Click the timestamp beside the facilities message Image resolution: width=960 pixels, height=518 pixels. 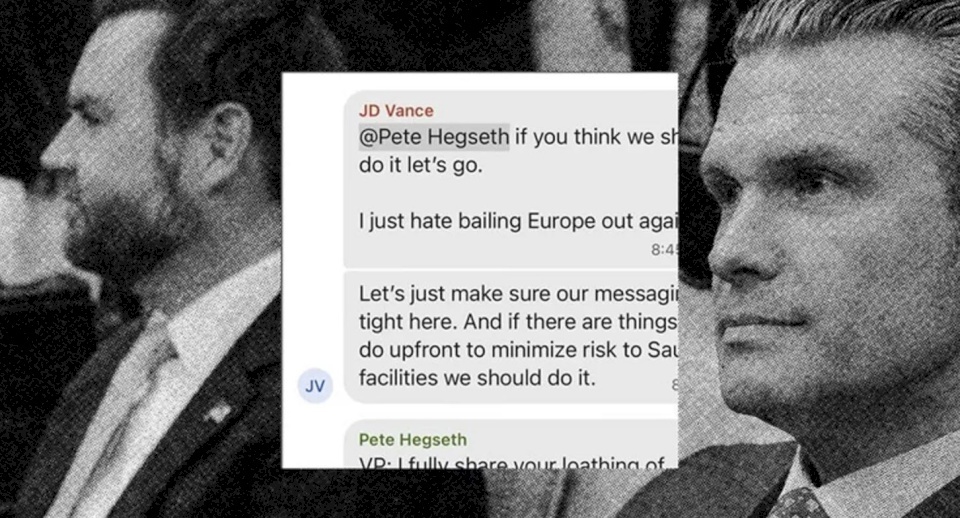(674, 385)
